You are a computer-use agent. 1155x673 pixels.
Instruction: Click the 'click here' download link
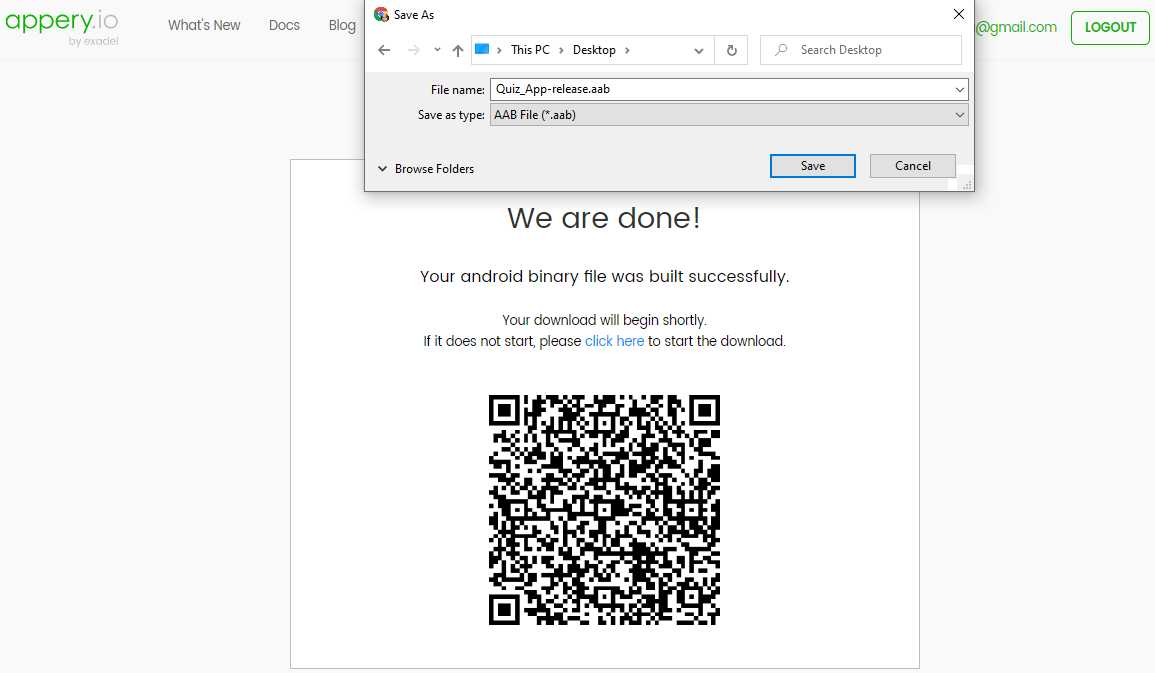pos(614,341)
